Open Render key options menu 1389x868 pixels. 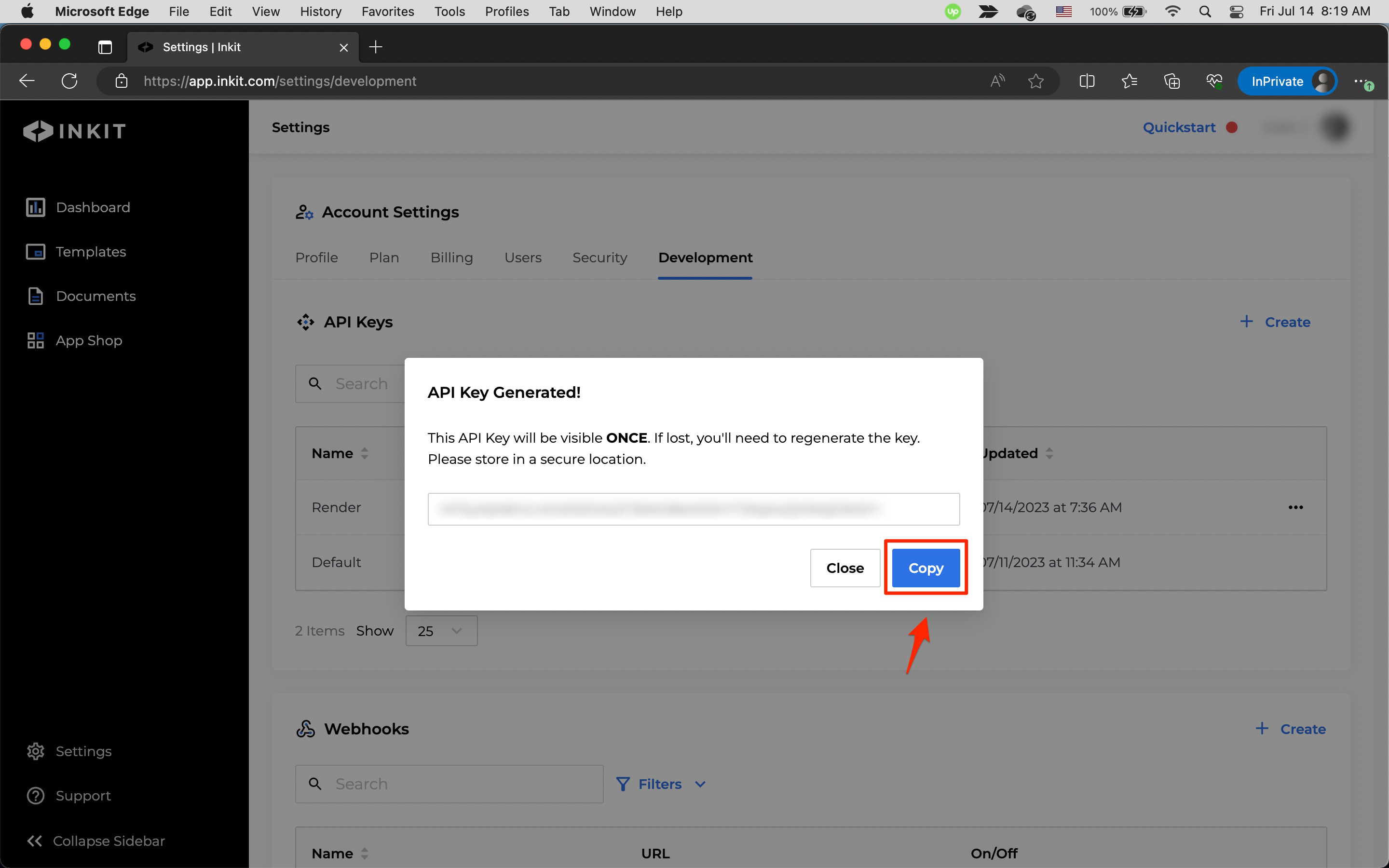click(x=1295, y=507)
